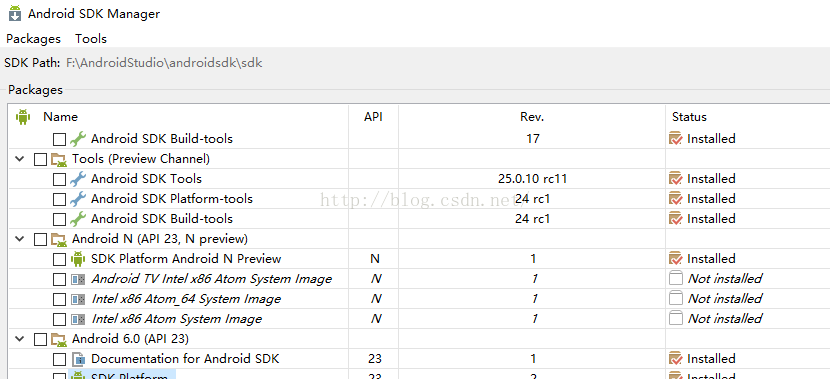Check the Android SDK Tools checkbox
Screen dimensions: 830x379
pos(59,179)
